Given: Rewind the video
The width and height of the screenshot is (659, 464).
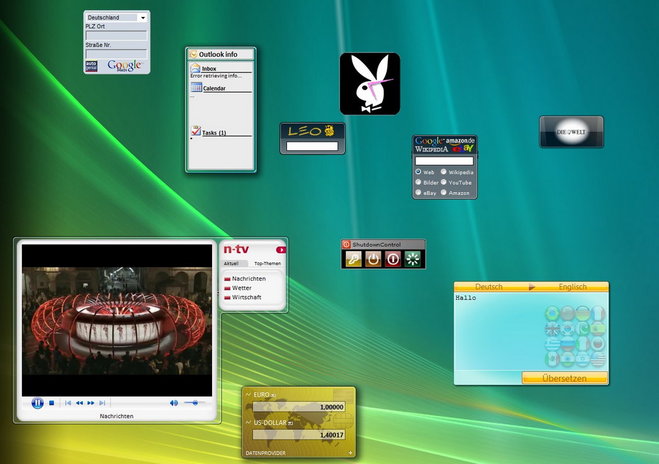Looking at the screenshot, I should coord(79,403).
